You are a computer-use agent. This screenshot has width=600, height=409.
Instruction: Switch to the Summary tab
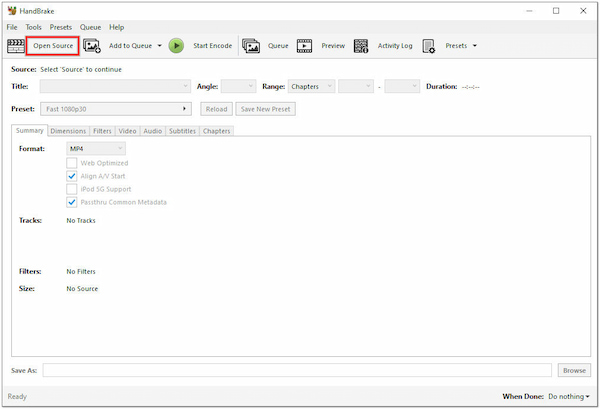pos(29,130)
